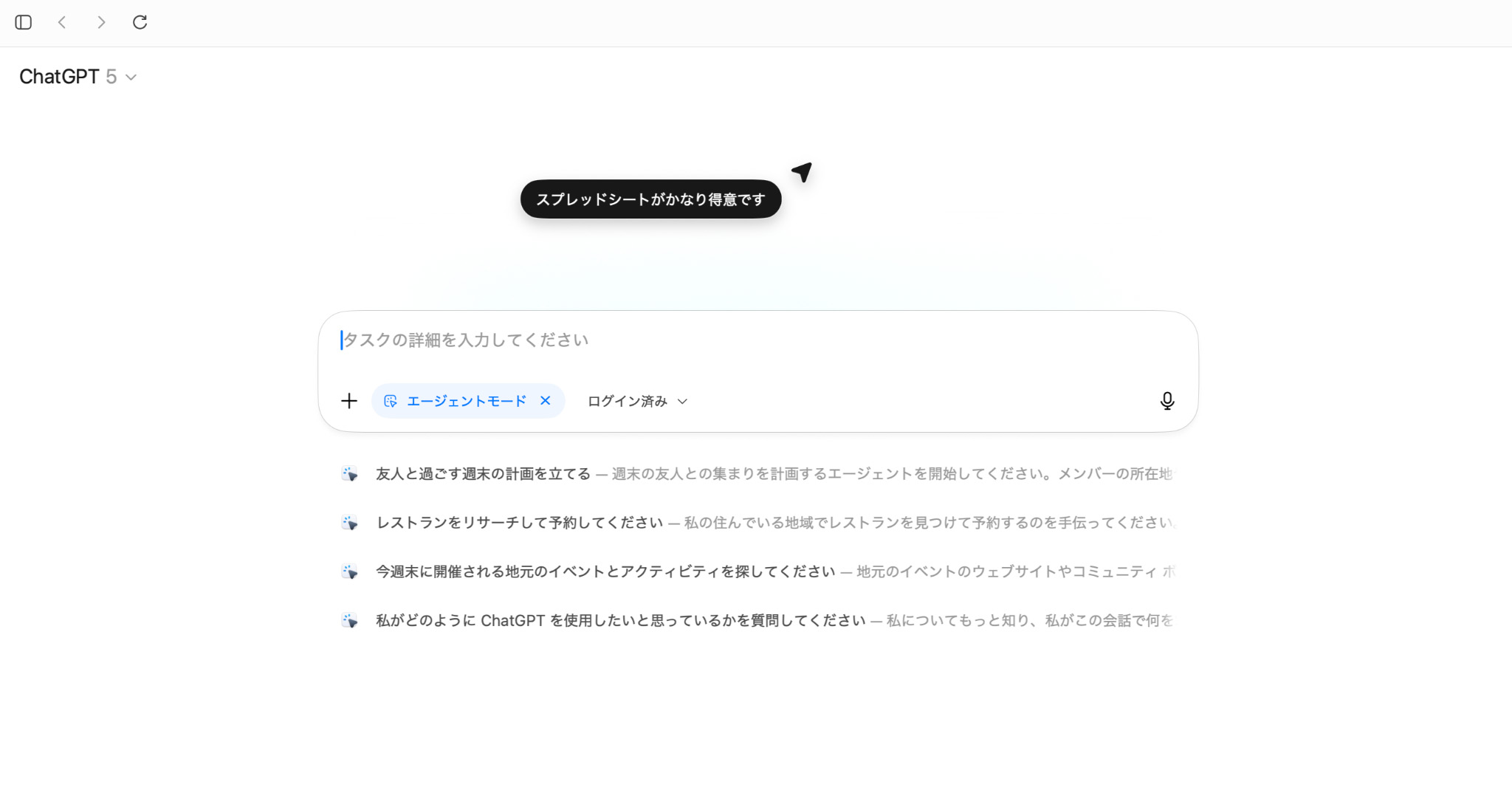This screenshot has width=1512, height=807.
Task: Click icon beside レストラン suggestion row
Action: (350, 523)
